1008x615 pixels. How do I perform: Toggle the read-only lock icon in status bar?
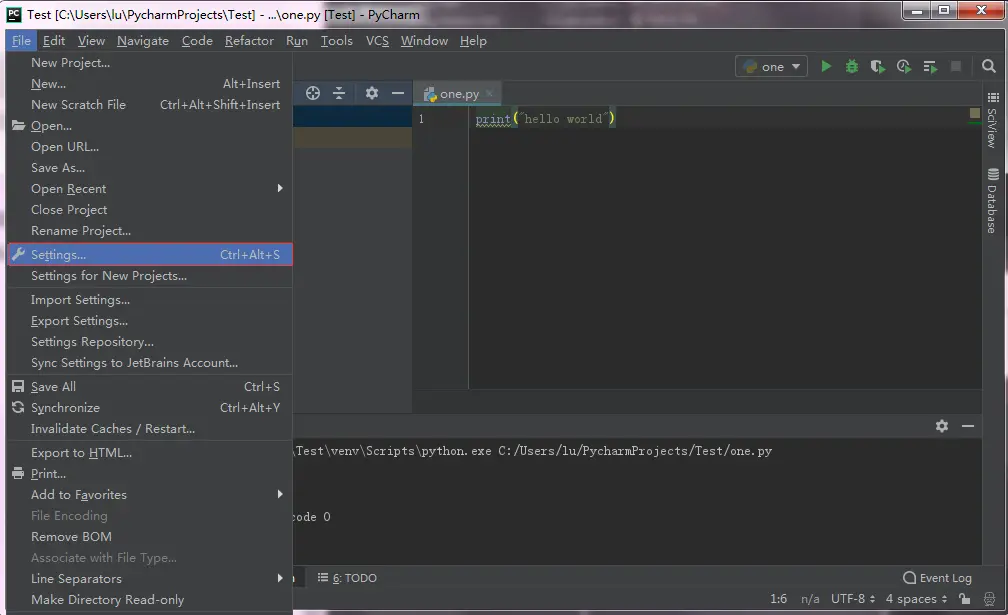(964, 599)
